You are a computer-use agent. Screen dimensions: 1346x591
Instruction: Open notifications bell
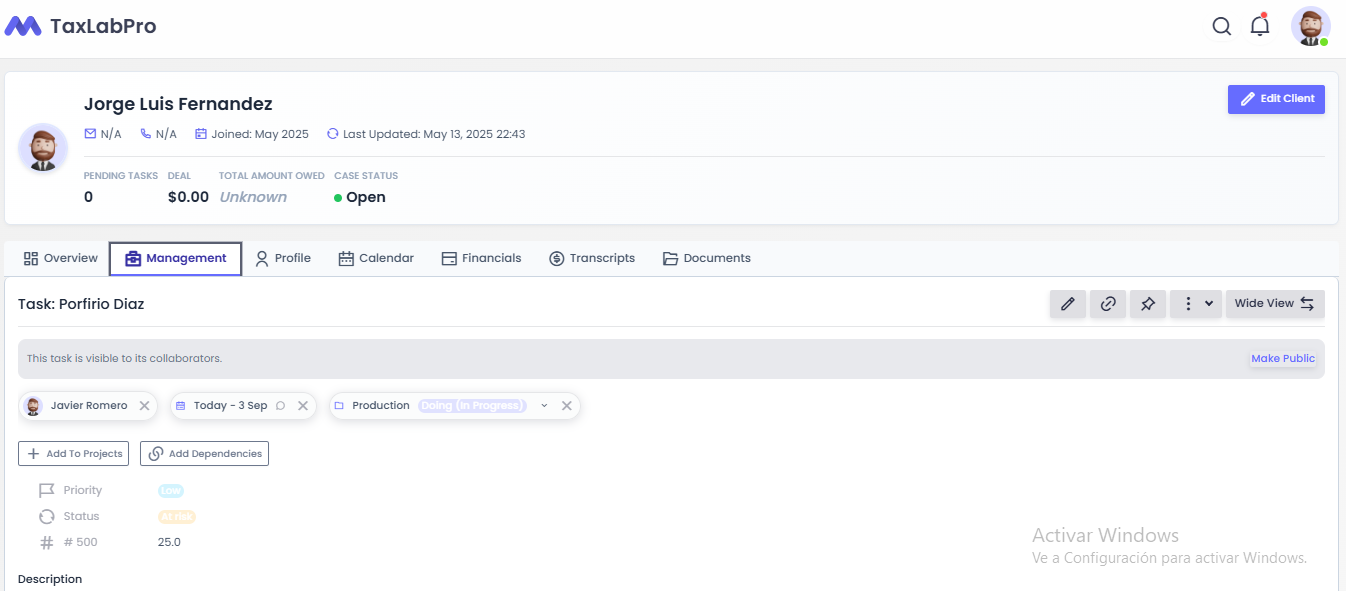pos(1260,27)
